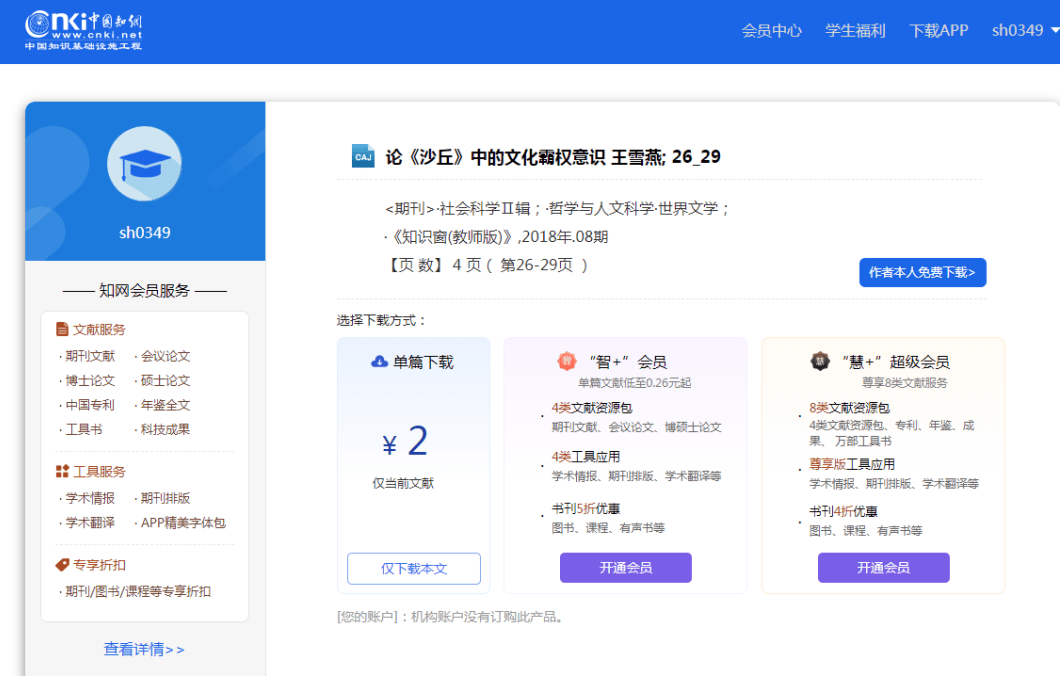Image resolution: width=1060 pixels, height=676 pixels.
Task: Click 仅当前文献 caption
Action: click(403, 483)
